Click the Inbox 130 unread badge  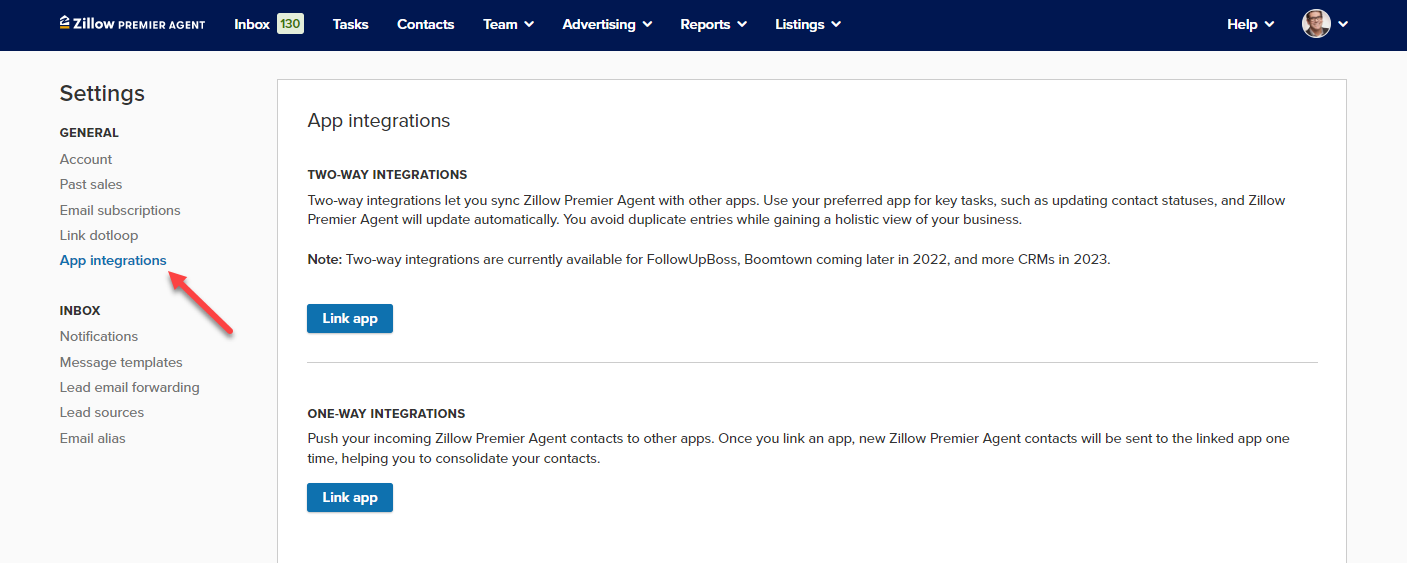[290, 24]
